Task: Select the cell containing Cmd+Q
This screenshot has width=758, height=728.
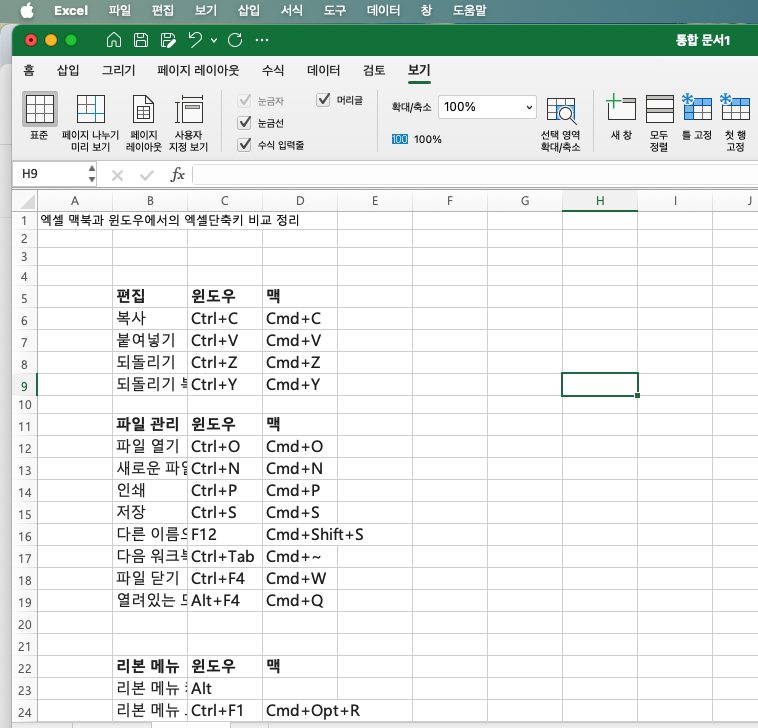Action: (300, 601)
